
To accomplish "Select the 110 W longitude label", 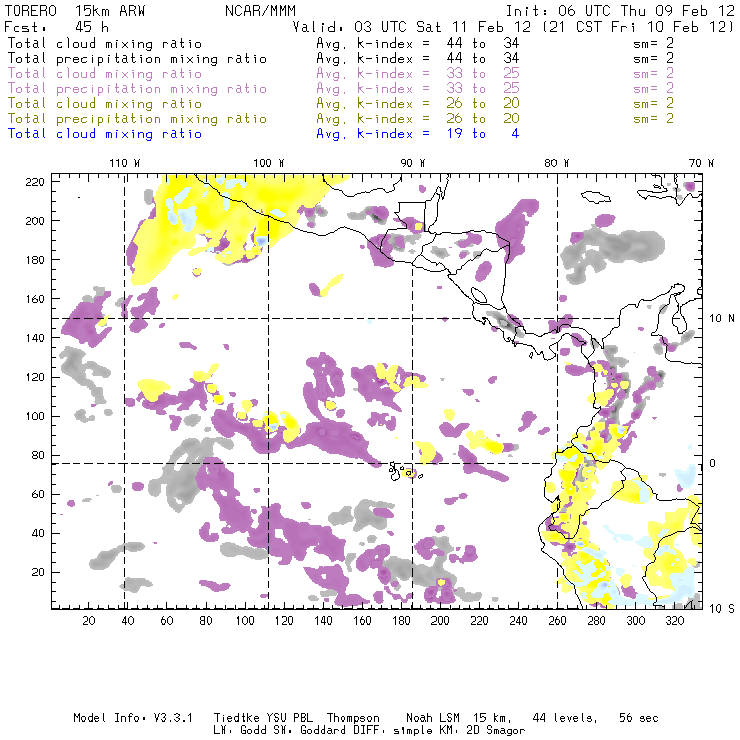I will (124, 162).
